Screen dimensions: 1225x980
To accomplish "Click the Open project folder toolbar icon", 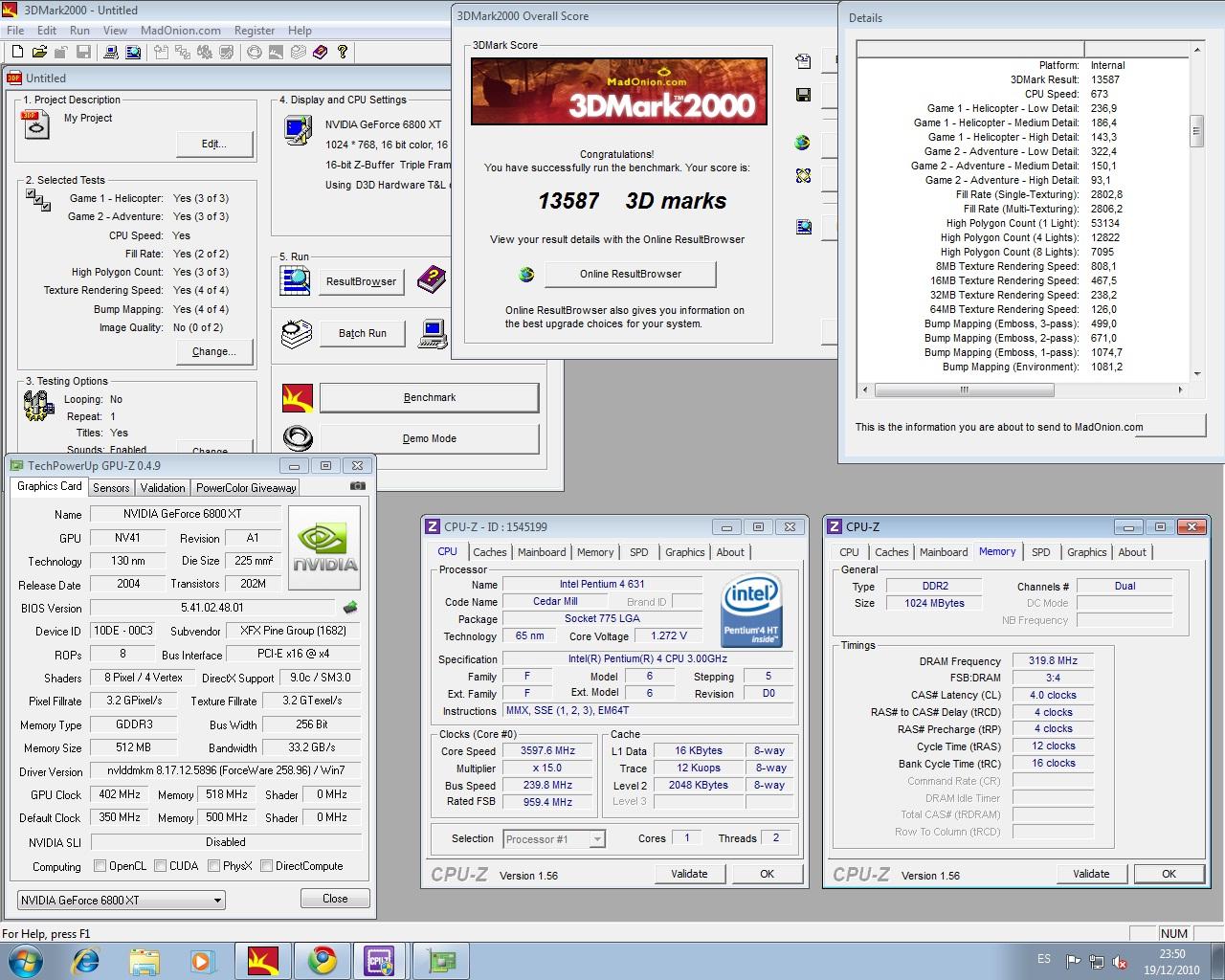I will pos(39,52).
